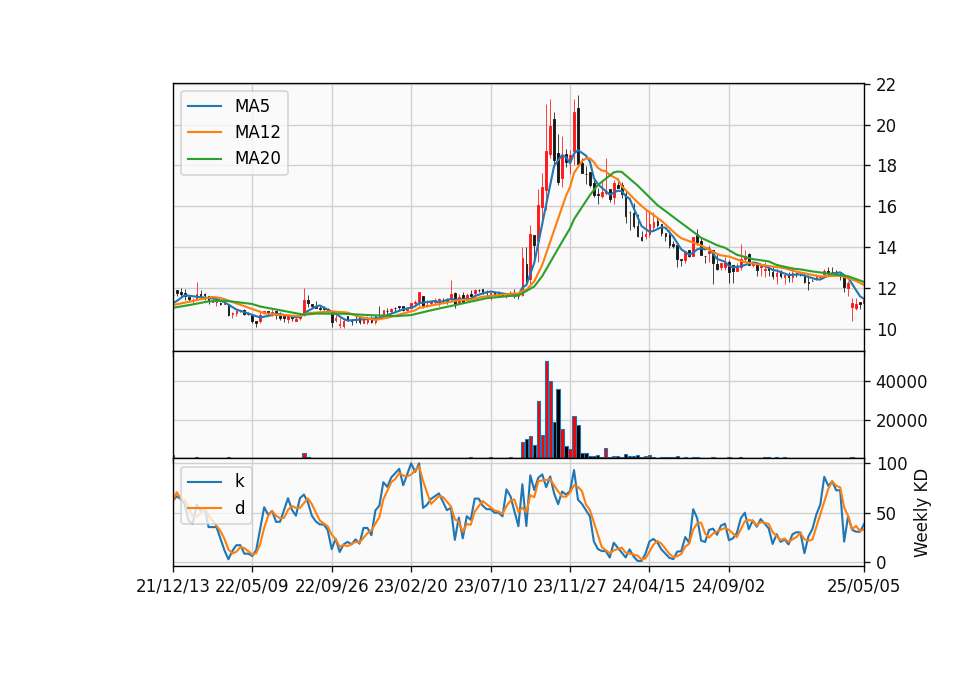Image resolution: width=960 pixels, height=690 pixels.
Task: Click the MA5 legend label
Action: coord(252,106)
